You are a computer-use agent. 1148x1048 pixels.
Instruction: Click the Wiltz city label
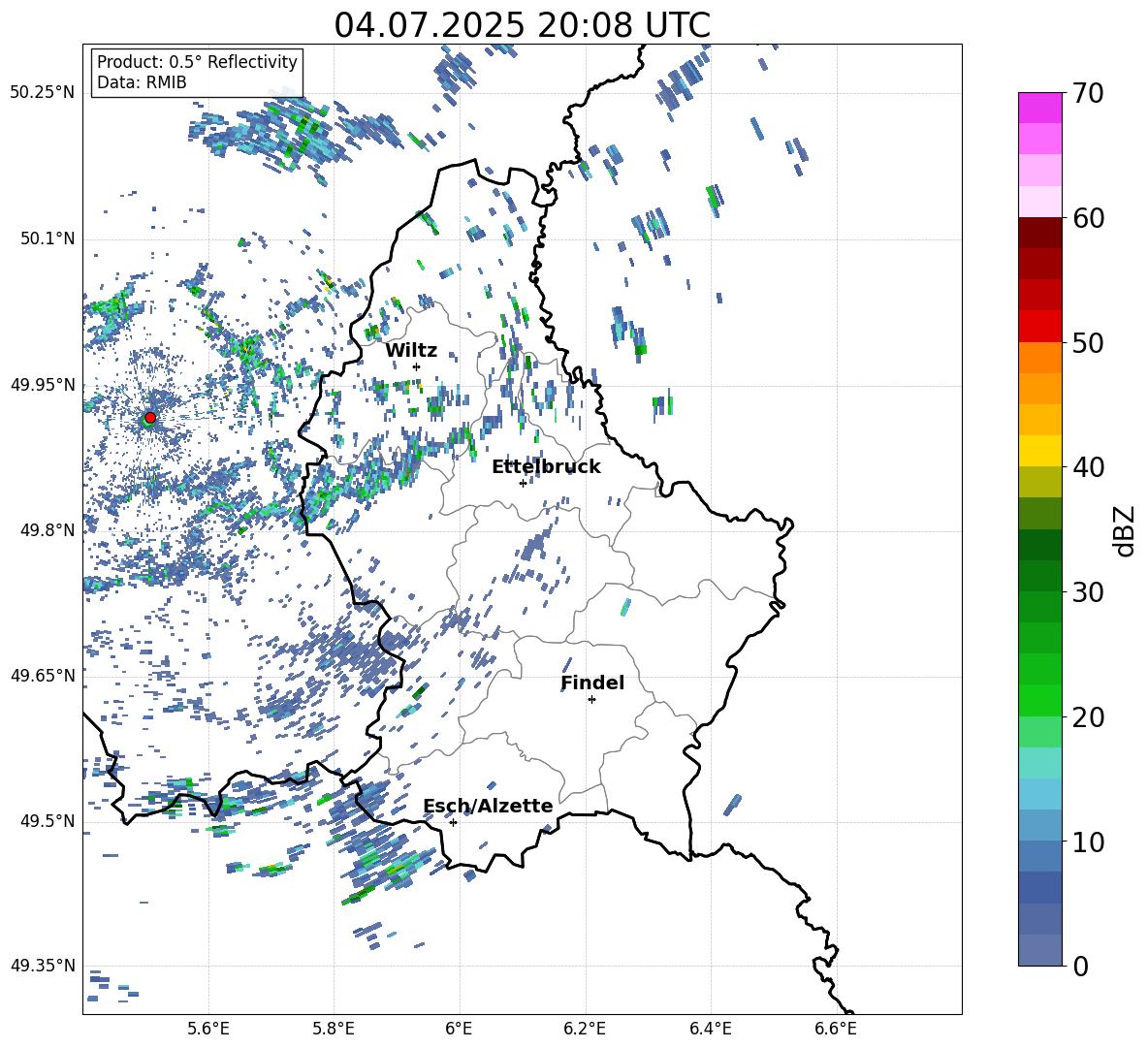pos(411,351)
